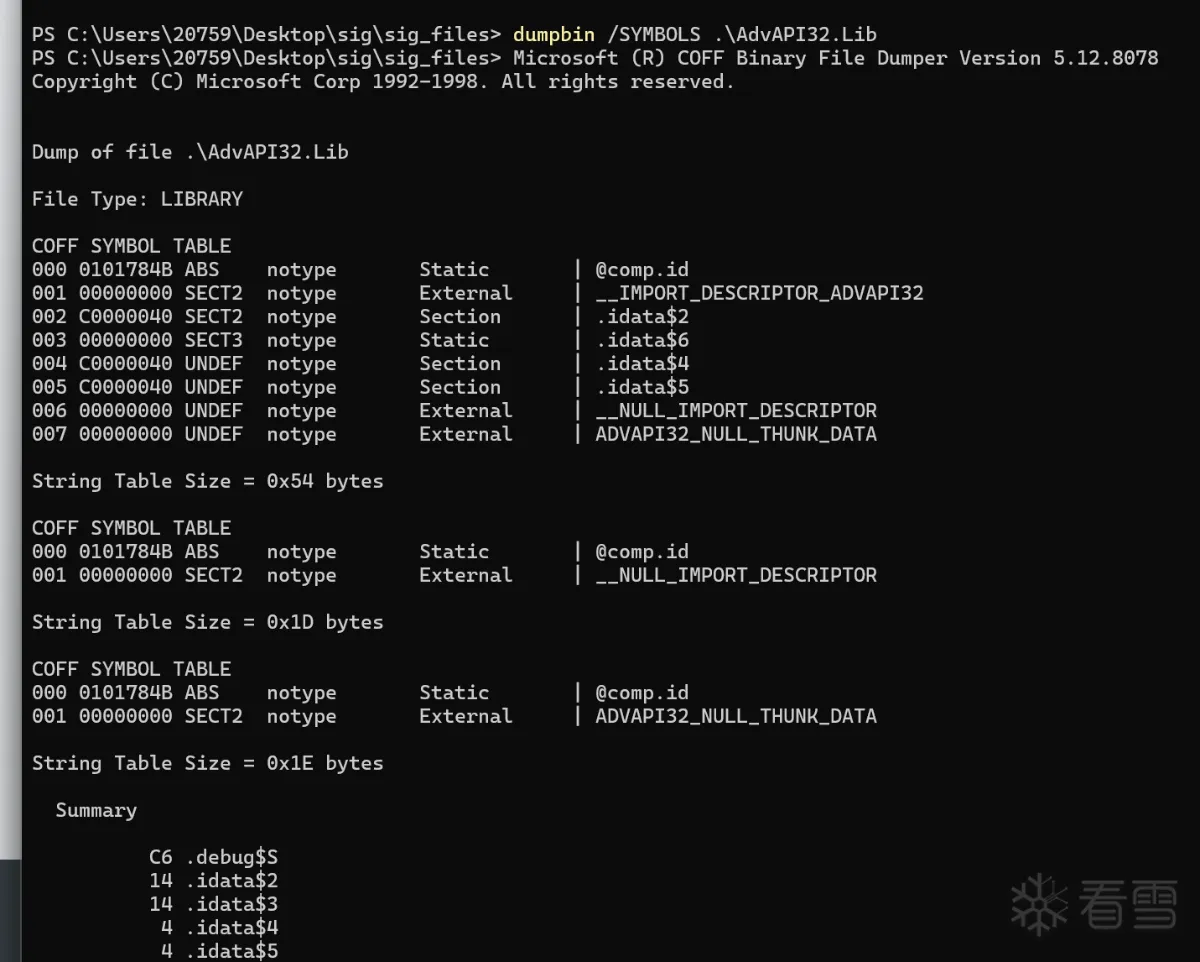Click the __IMPORT_DESCRIPTOR_ADVAPI32 symbol name
Screen dimensions: 1200x962
[x=759, y=293]
